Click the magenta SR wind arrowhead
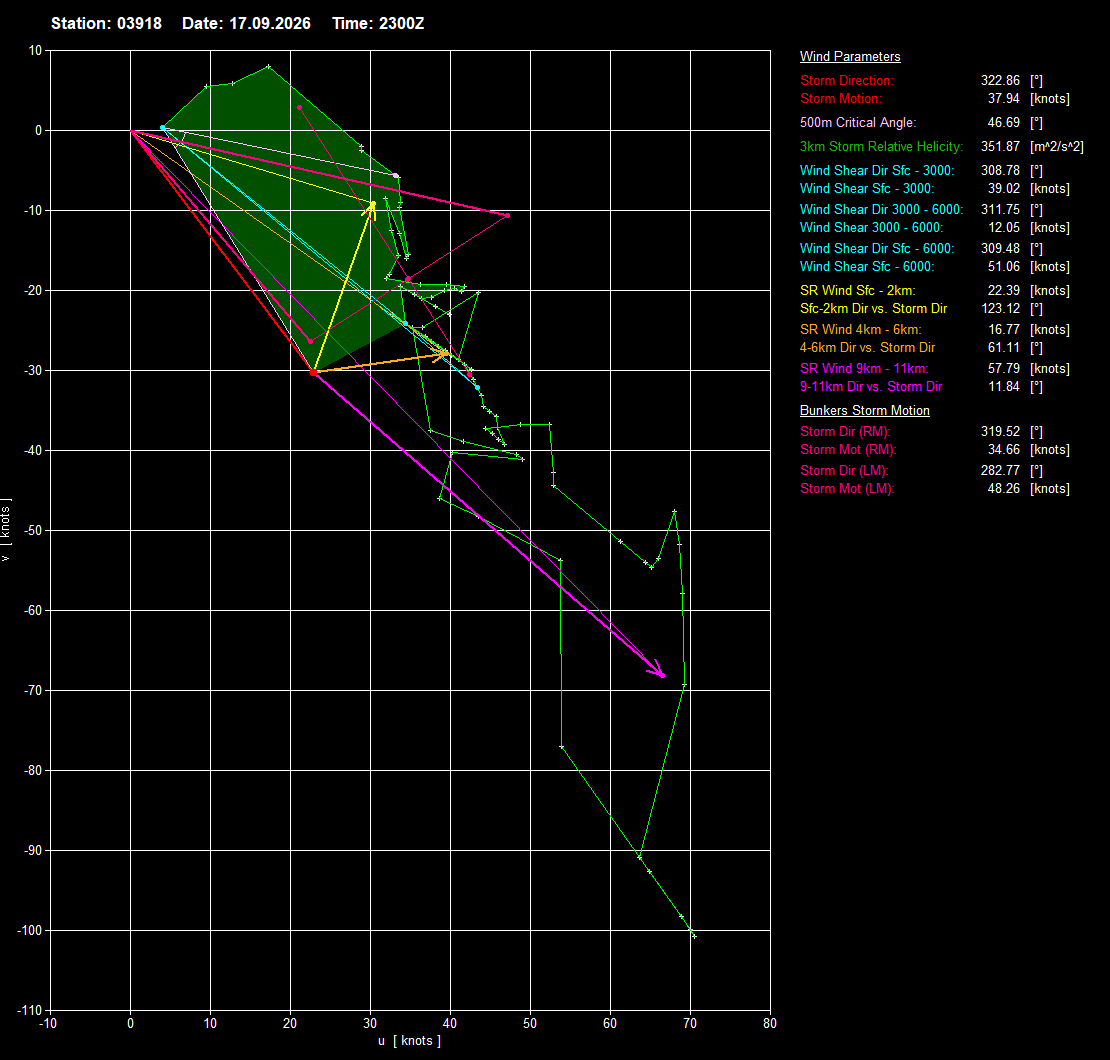This screenshot has width=1110, height=1060. pos(658,669)
